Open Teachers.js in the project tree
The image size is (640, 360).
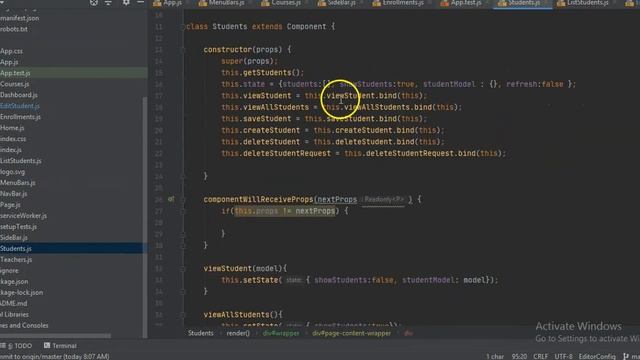point(16,259)
